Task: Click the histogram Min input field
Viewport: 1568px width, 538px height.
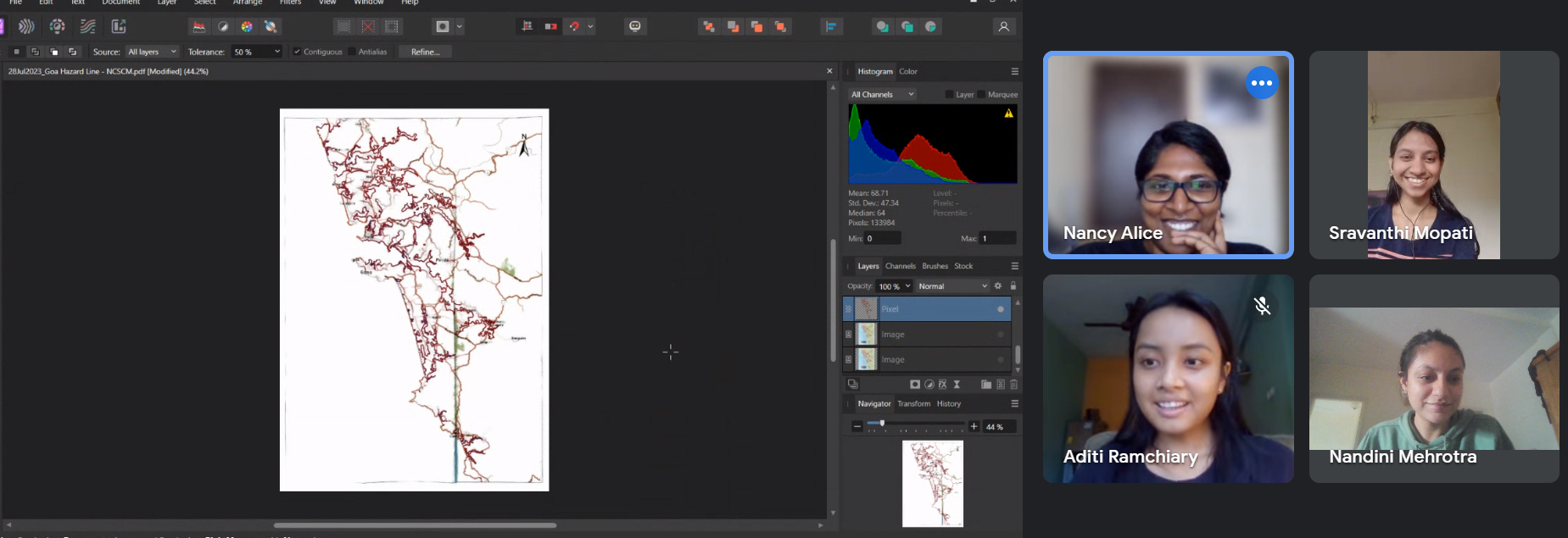Action: coord(883,238)
